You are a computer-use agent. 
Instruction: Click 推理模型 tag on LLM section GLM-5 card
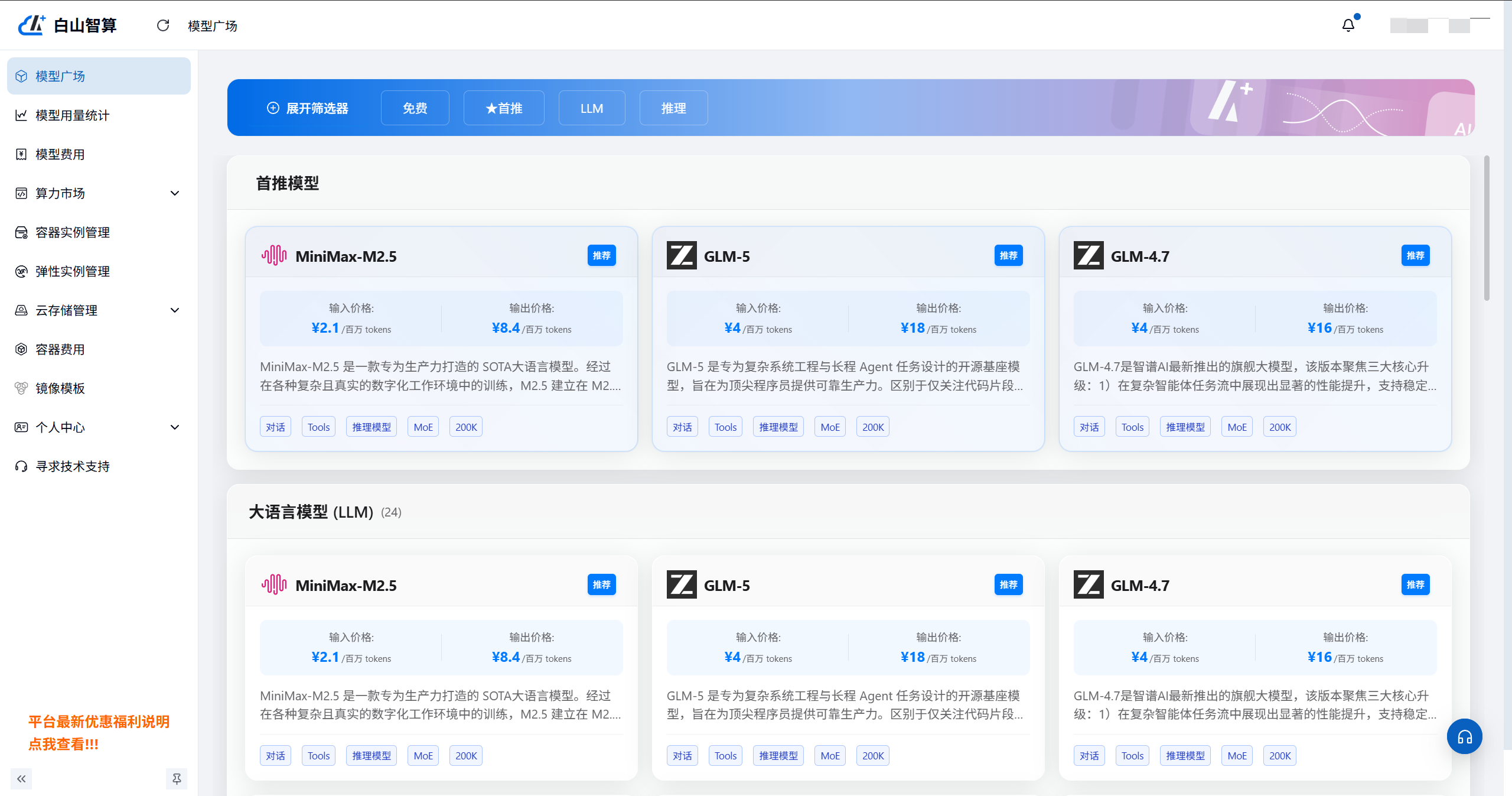[778, 756]
